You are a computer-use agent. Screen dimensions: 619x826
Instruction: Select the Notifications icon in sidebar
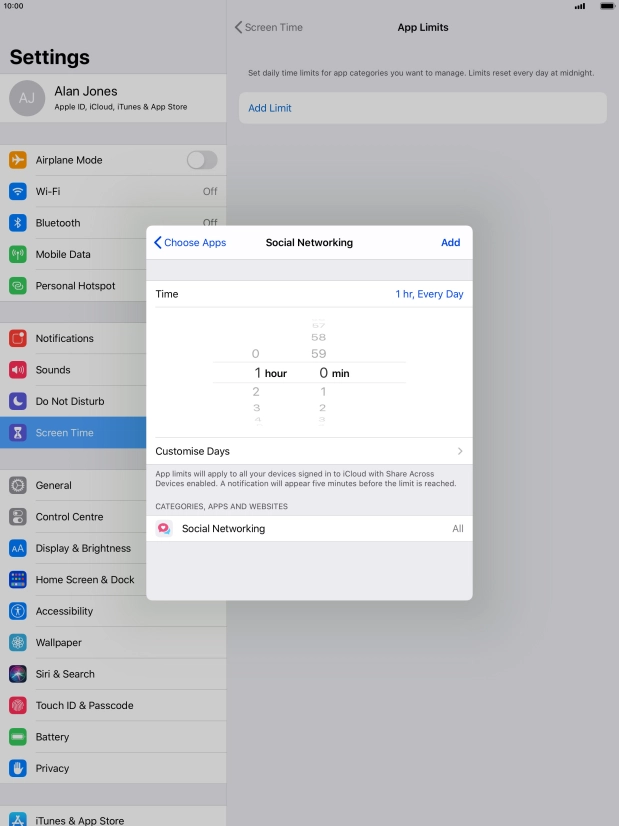click(x=18, y=338)
